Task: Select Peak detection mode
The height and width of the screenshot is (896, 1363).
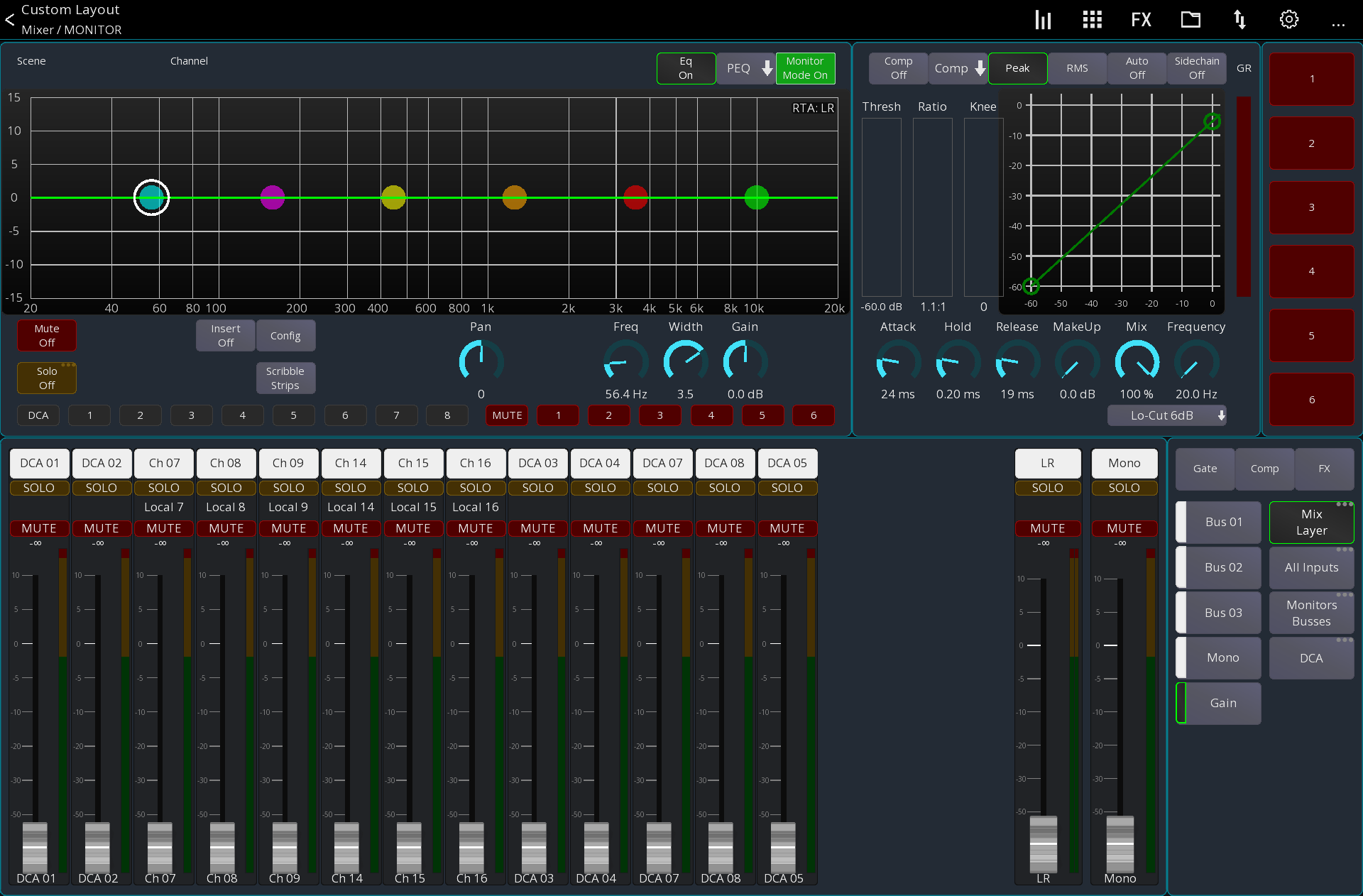Action: [x=1017, y=68]
